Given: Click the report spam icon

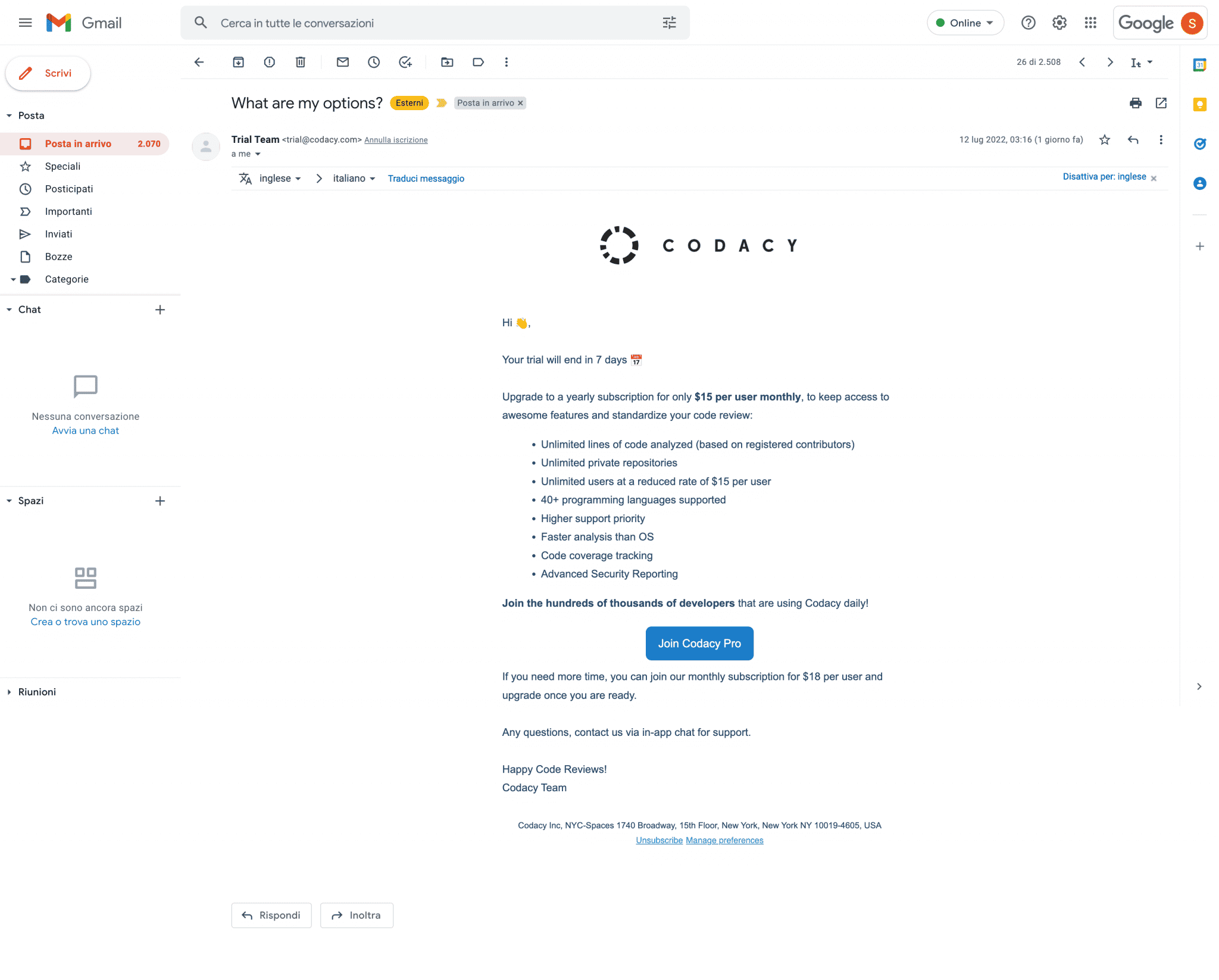Looking at the screenshot, I should point(269,62).
